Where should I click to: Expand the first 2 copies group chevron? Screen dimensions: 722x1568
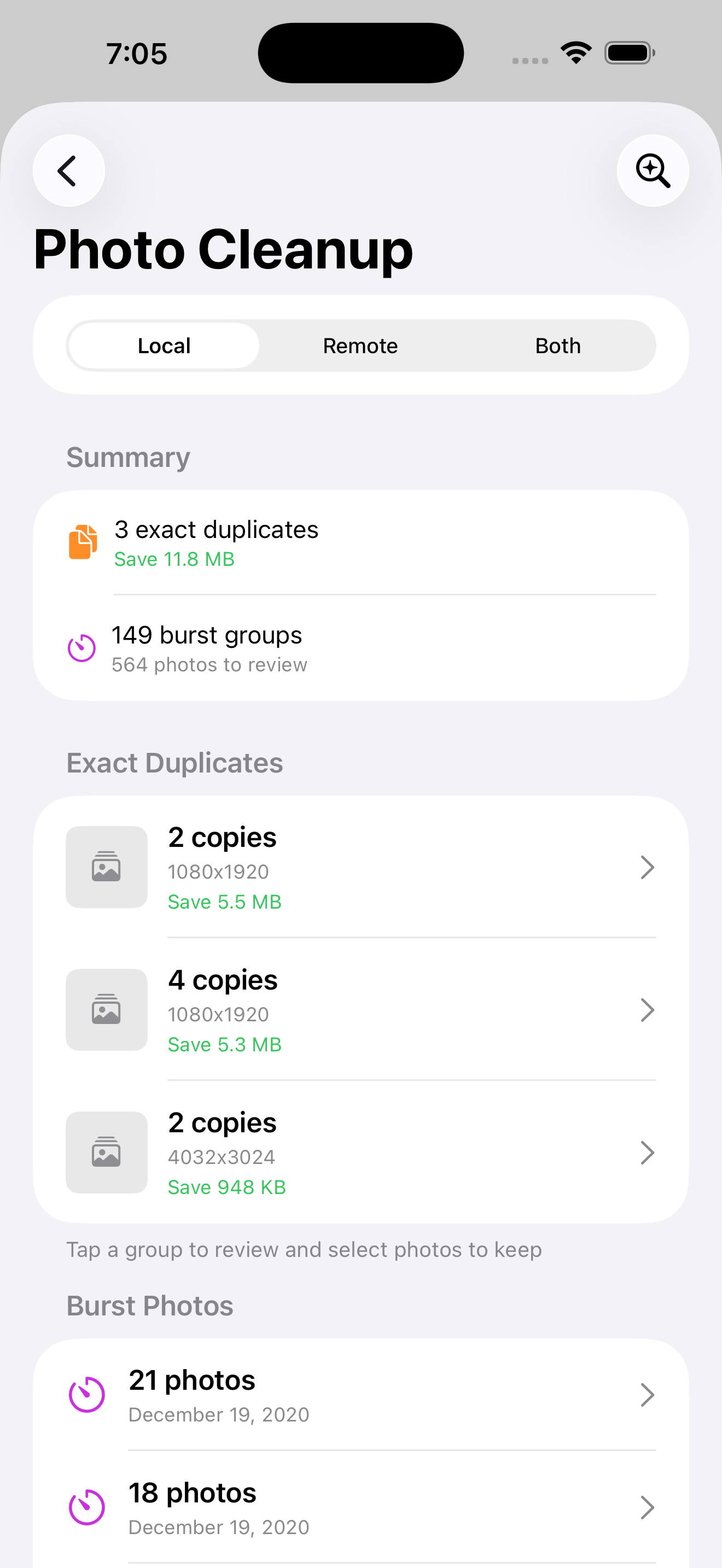tap(647, 868)
